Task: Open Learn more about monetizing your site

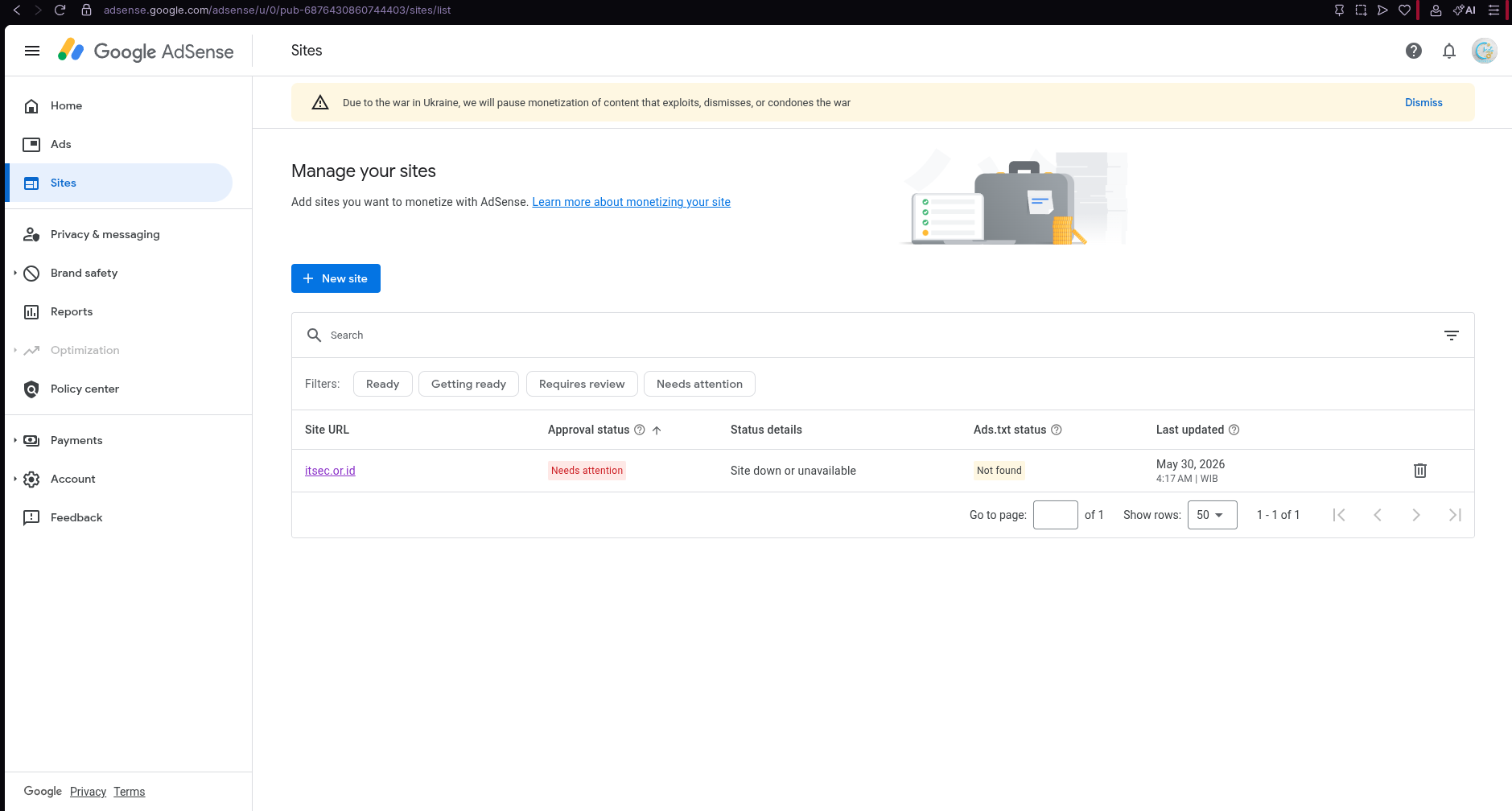Action: (x=631, y=202)
